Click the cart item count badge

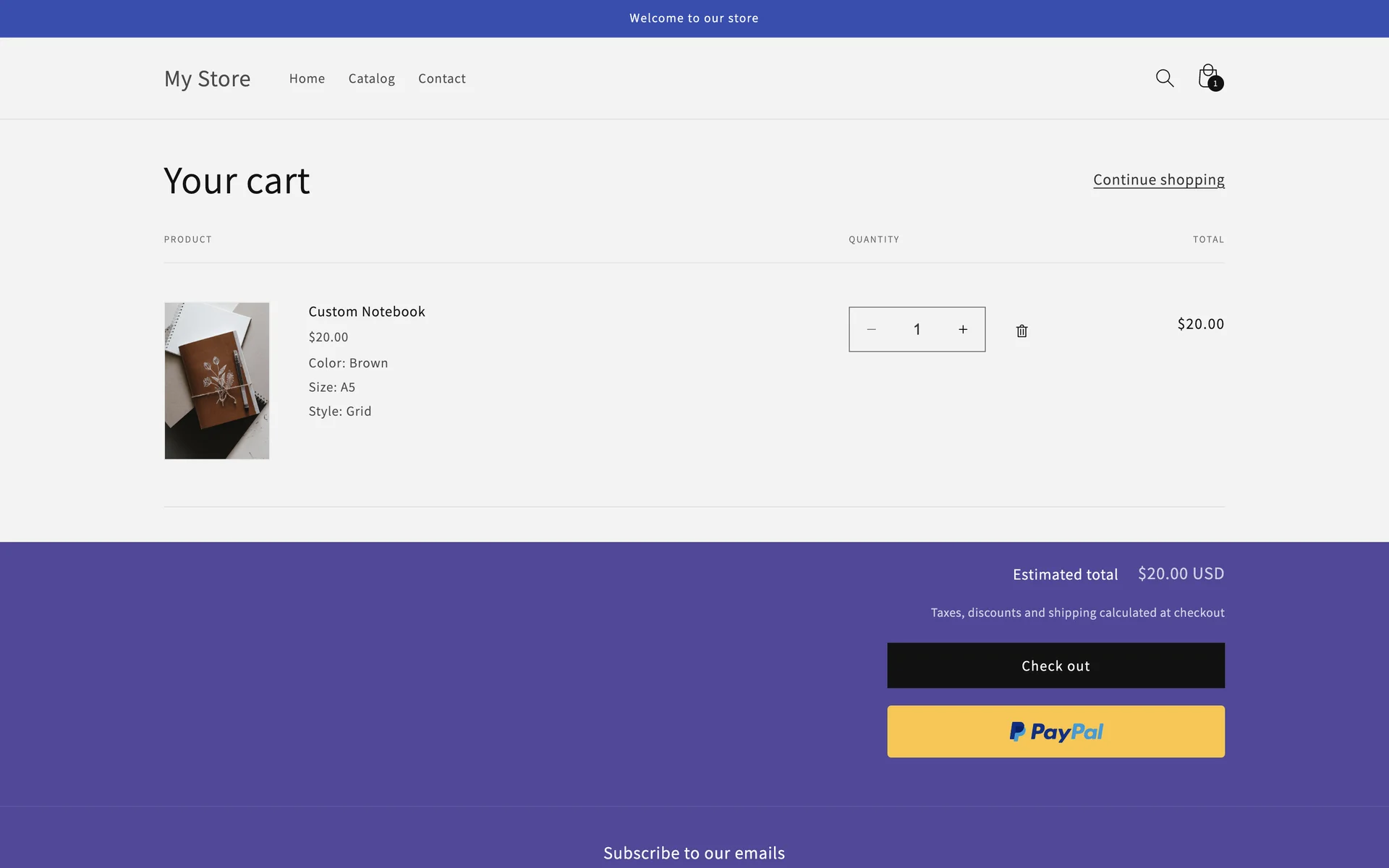[1215, 84]
